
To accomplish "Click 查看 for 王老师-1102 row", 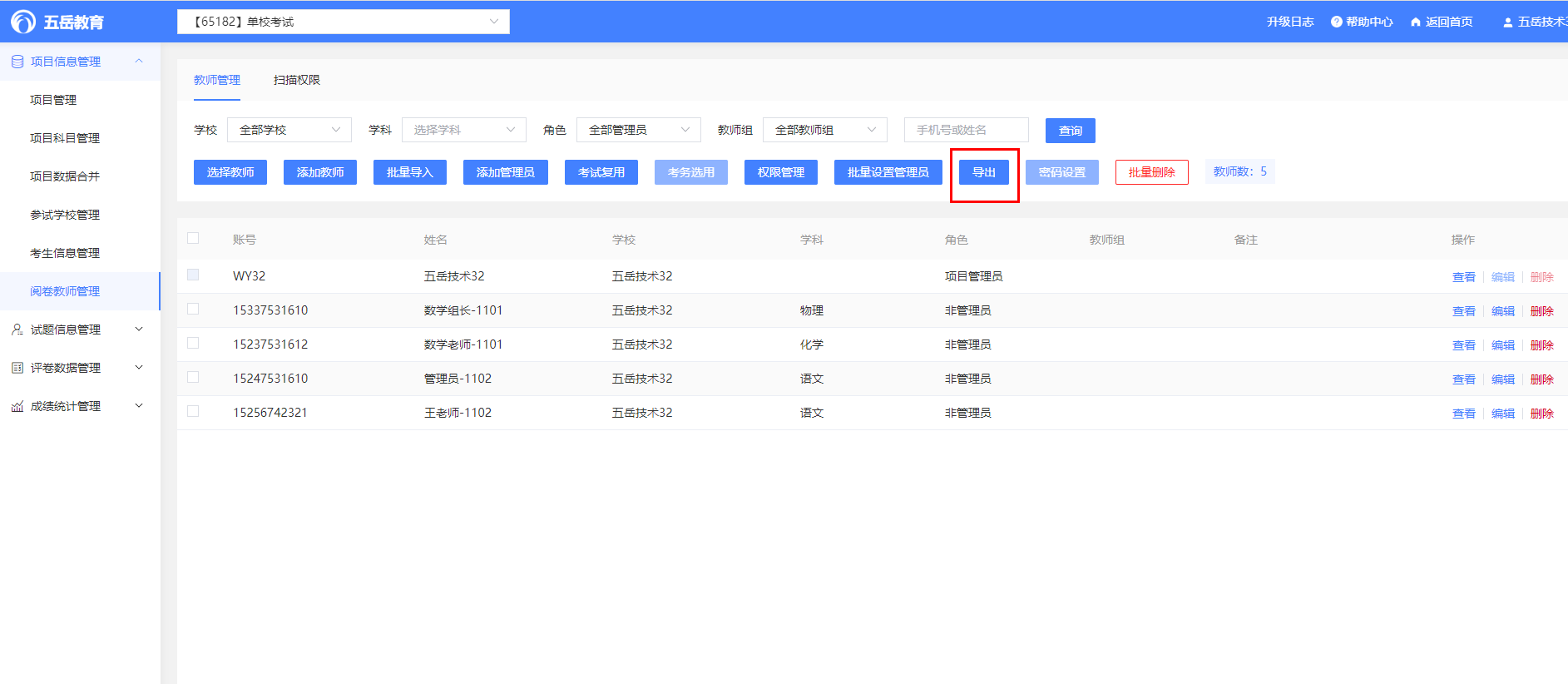I will click(x=1464, y=414).
